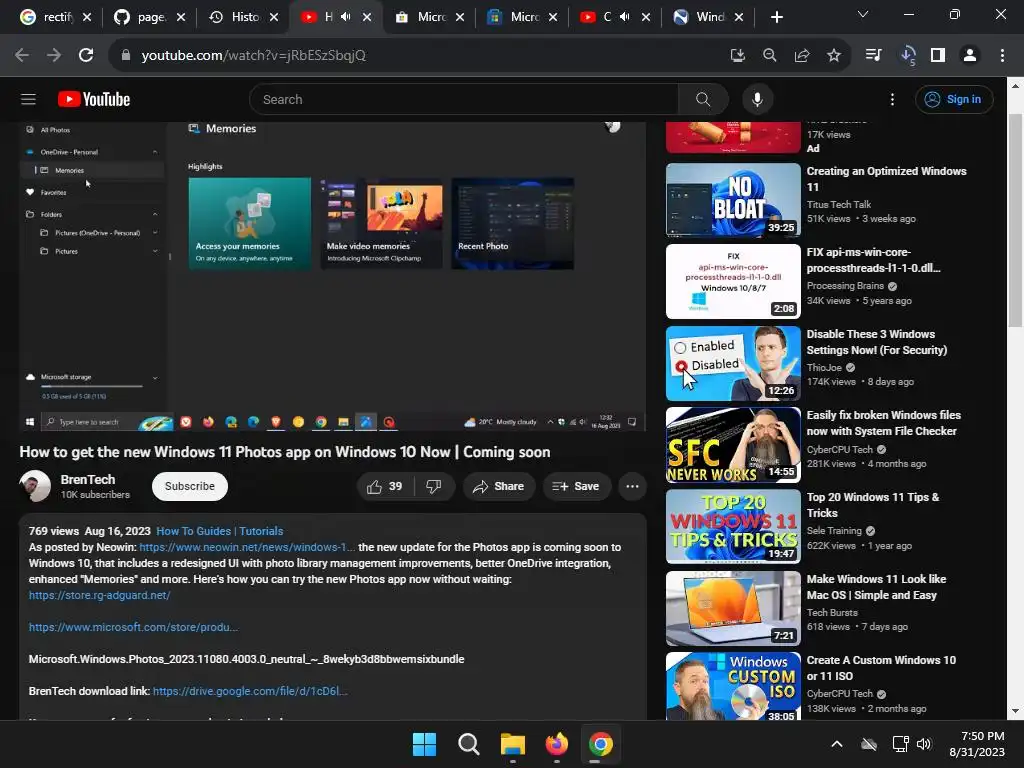
Task: Mute the current YouTube tab audio
Action: pos(346,17)
